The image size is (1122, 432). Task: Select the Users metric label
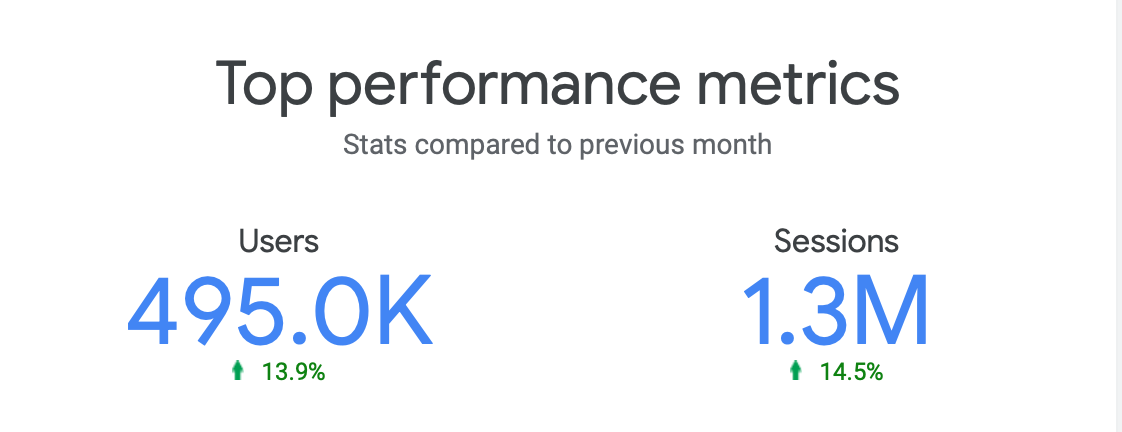279,242
